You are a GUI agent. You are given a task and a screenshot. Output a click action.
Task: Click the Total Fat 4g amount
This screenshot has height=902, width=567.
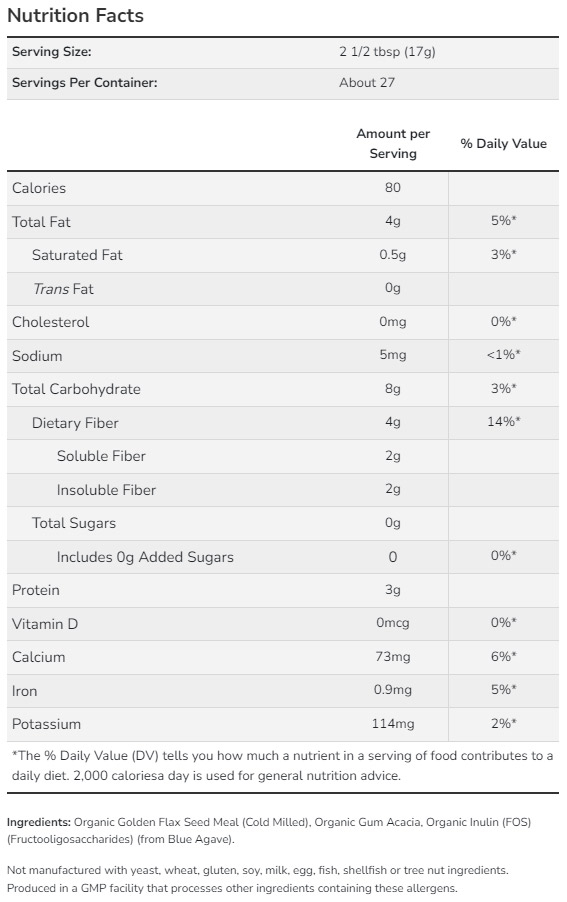(393, 221)
